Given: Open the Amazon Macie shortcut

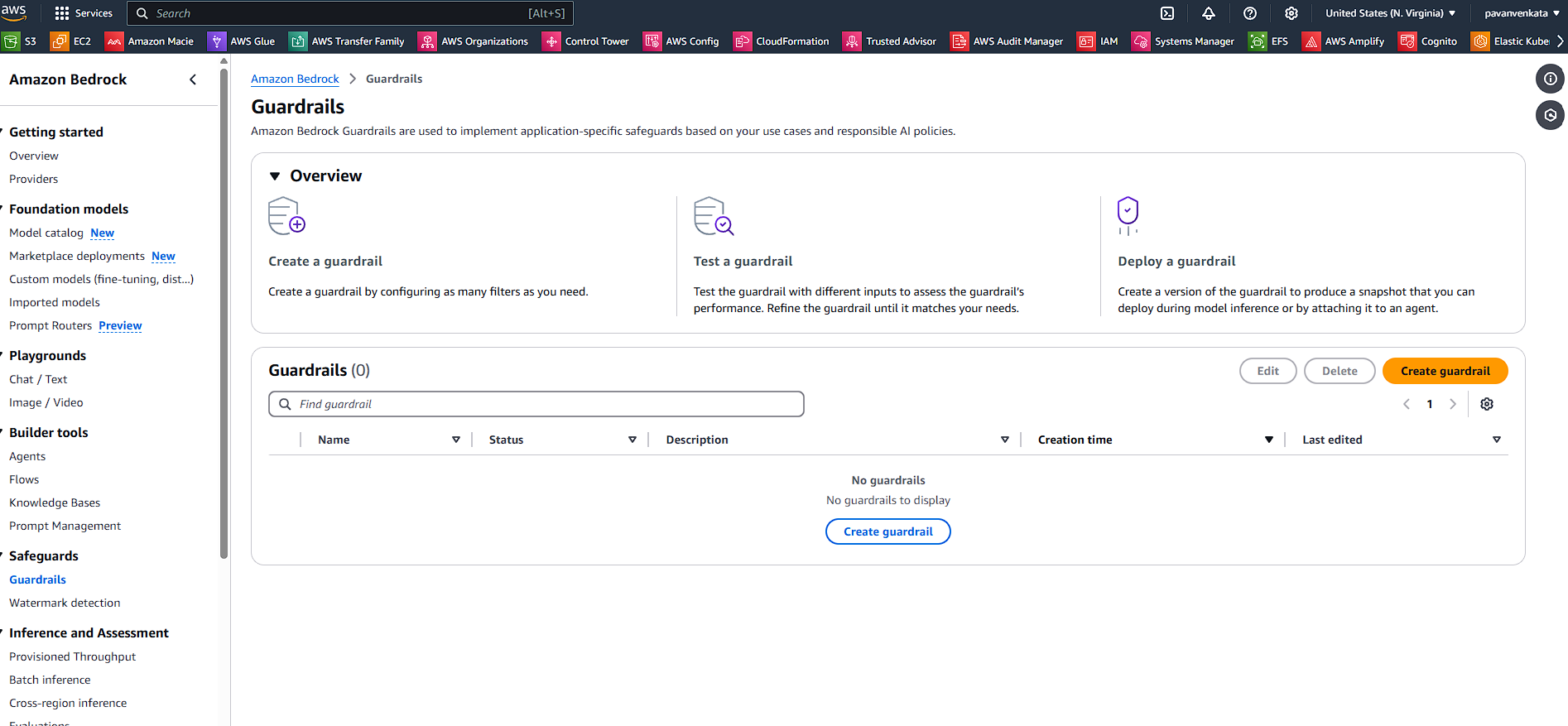Looking at the screenshot, I should tap(149, 41).
